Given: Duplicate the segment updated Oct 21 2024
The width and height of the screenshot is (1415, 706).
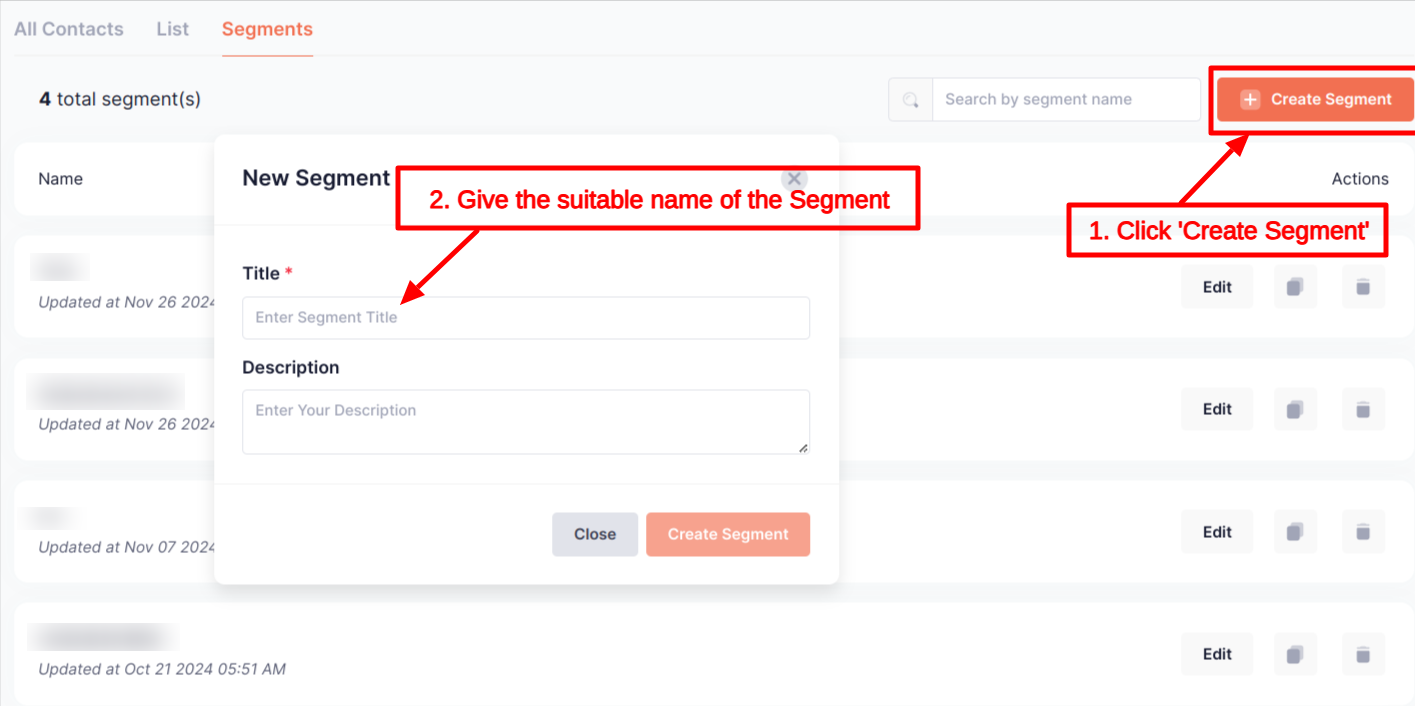Looking at the screenshot, I should coord(1295,654).
